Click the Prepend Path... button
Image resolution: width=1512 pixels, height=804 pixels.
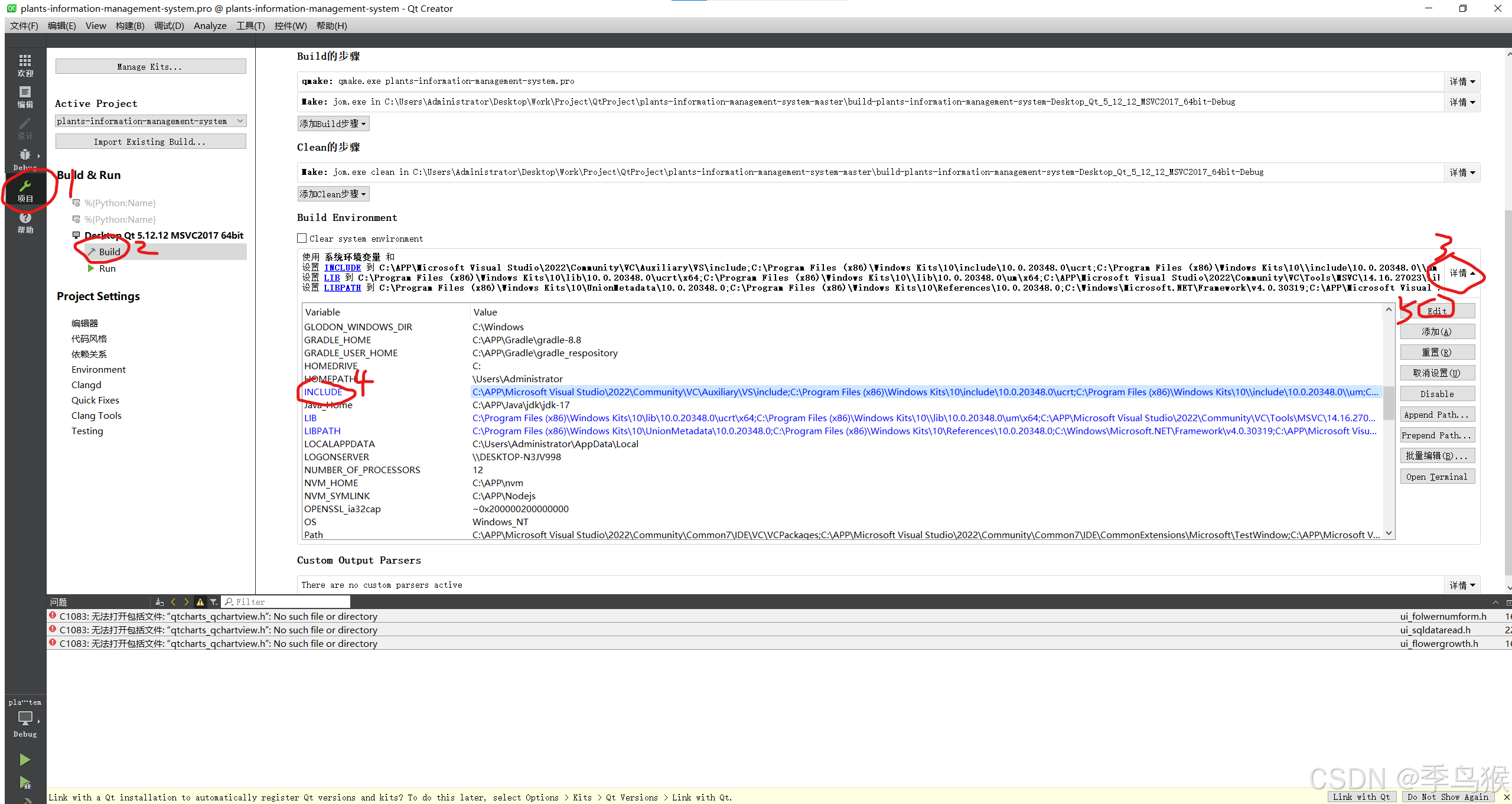coord(1437,435)
